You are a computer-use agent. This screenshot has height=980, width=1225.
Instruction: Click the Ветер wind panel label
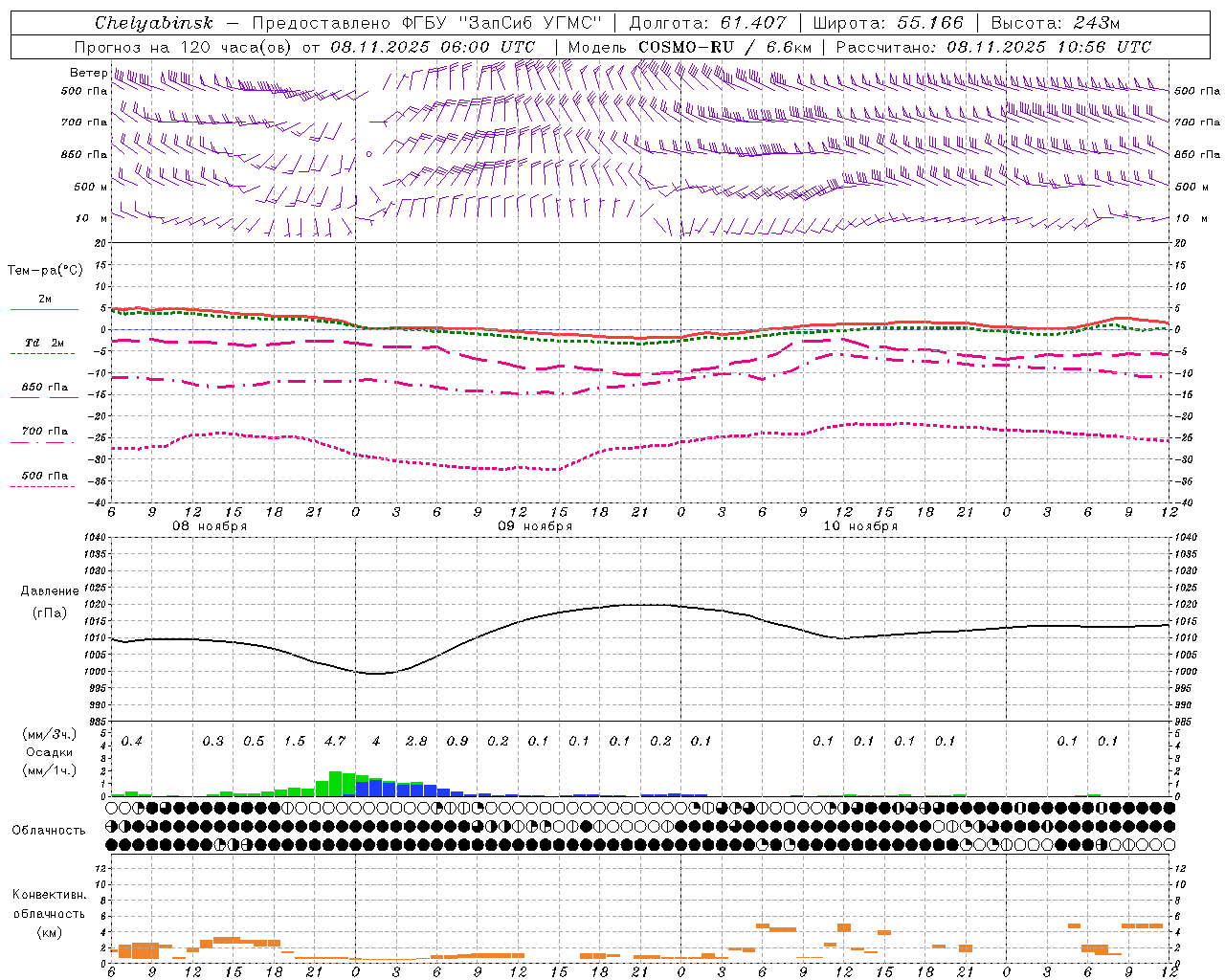click(x=88, y=73)
